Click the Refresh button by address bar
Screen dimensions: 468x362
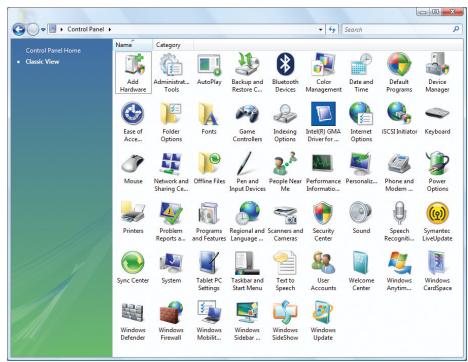click(332, 30)
